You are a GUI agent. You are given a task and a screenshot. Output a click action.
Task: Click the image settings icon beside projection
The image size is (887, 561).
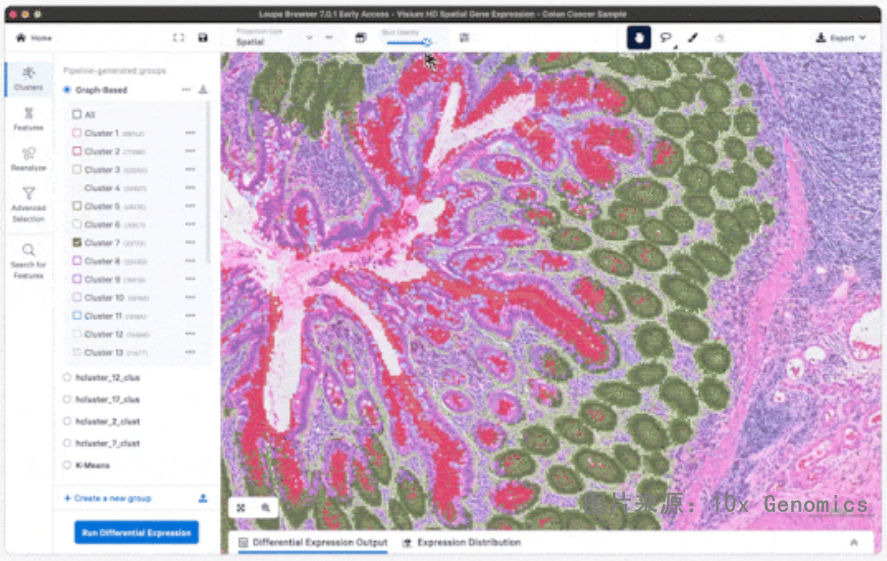point(360,37)
